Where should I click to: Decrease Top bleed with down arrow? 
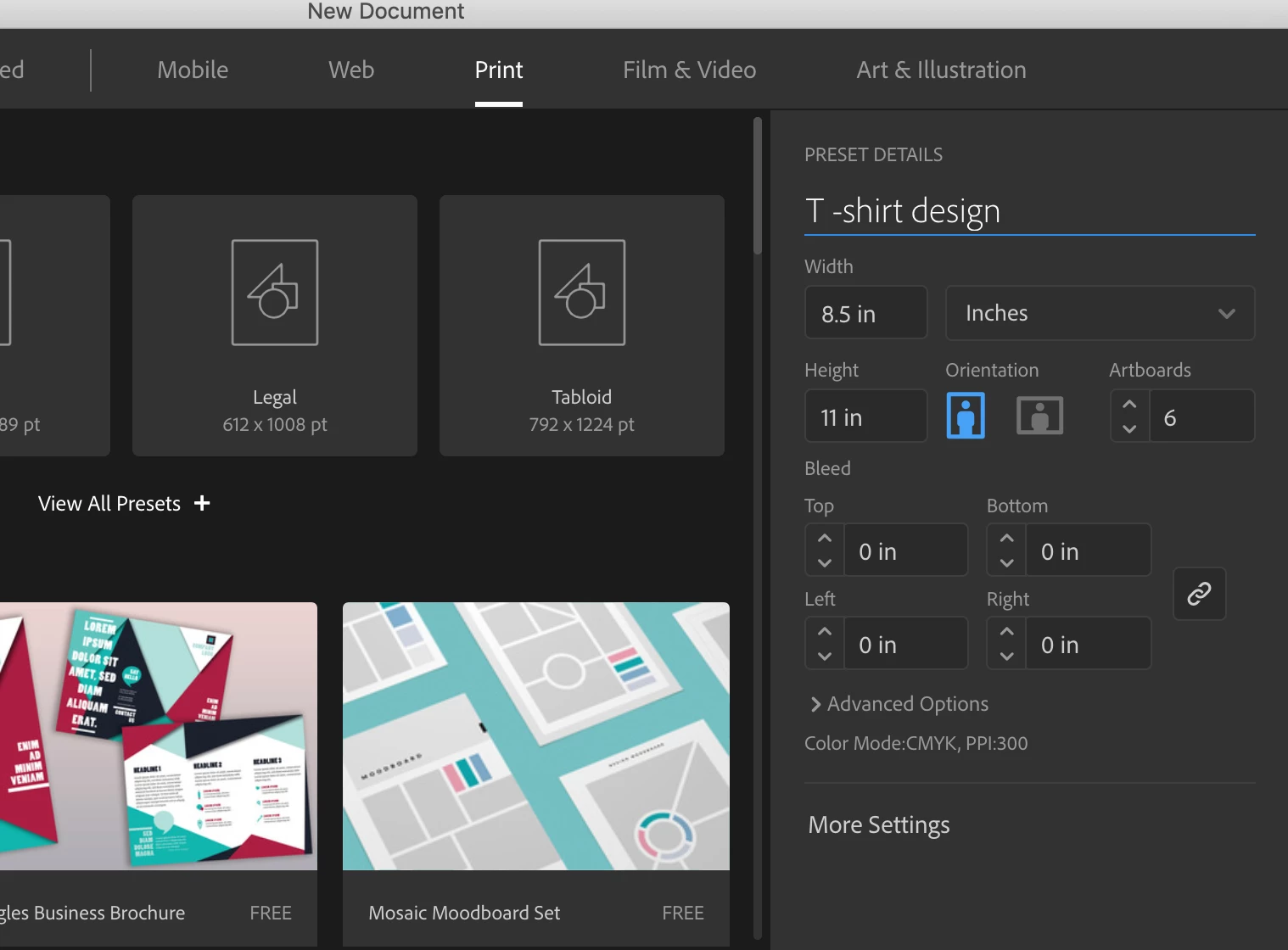[824, 562]
